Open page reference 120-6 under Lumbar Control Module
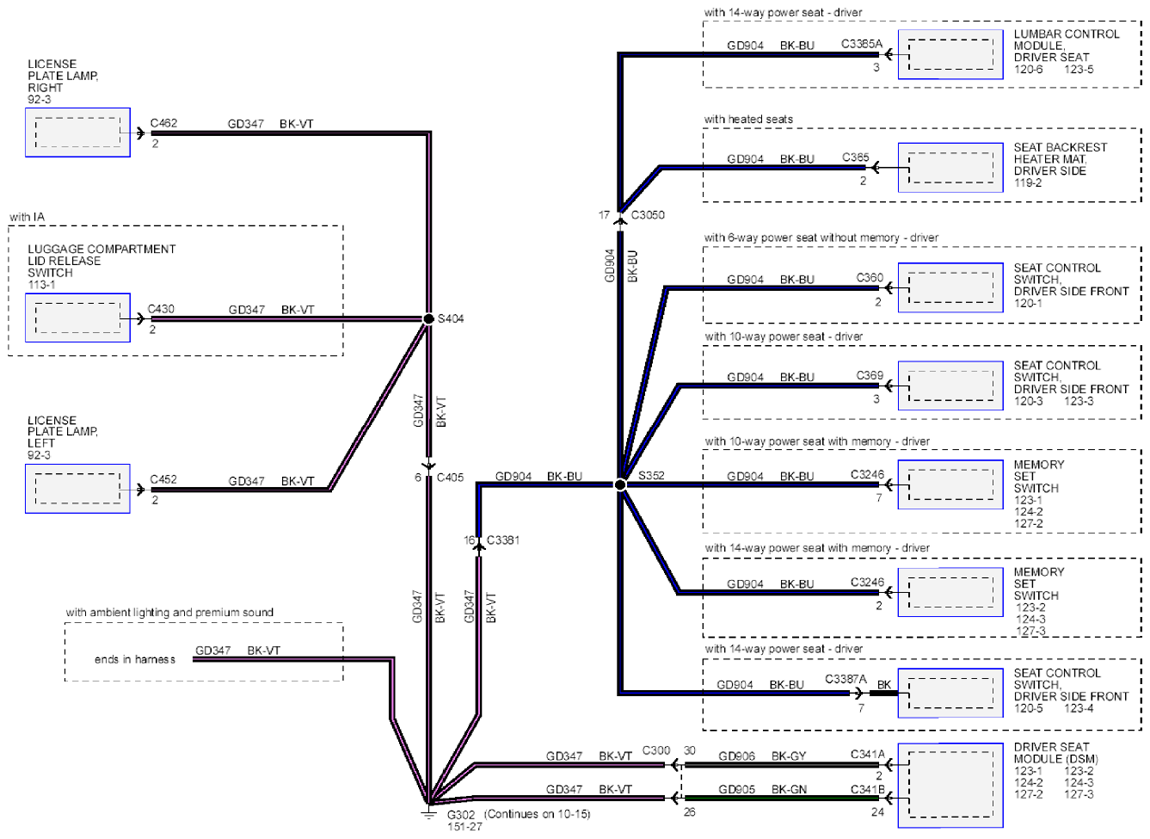The height and width of the screenshot is (839, 1150). point(1028,70)
